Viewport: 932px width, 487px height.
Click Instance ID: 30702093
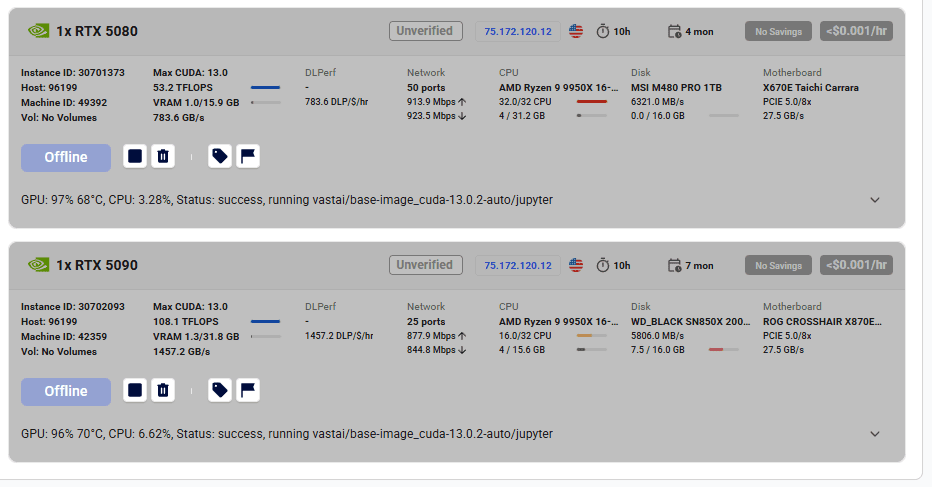click(x=73, y=306)
